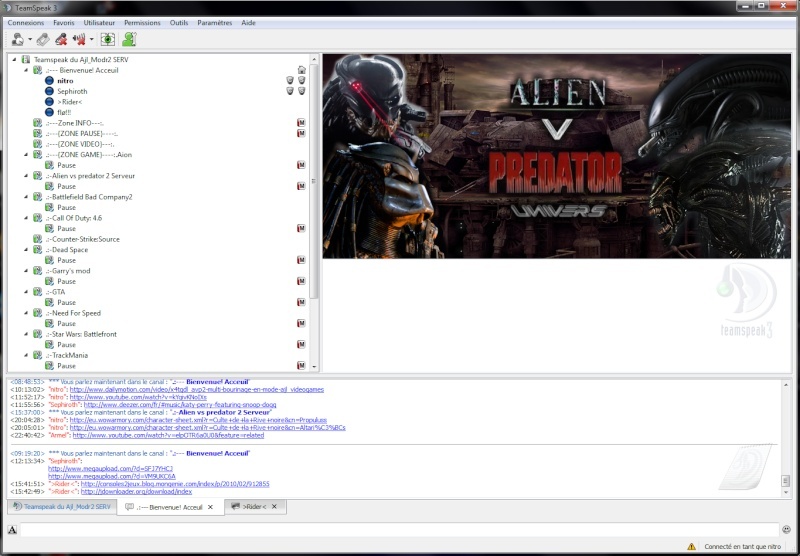The width and height of the screenshot is (800, 556).
Task: Collapse the Garry's mod channel
Action: [x=26, y=271]
